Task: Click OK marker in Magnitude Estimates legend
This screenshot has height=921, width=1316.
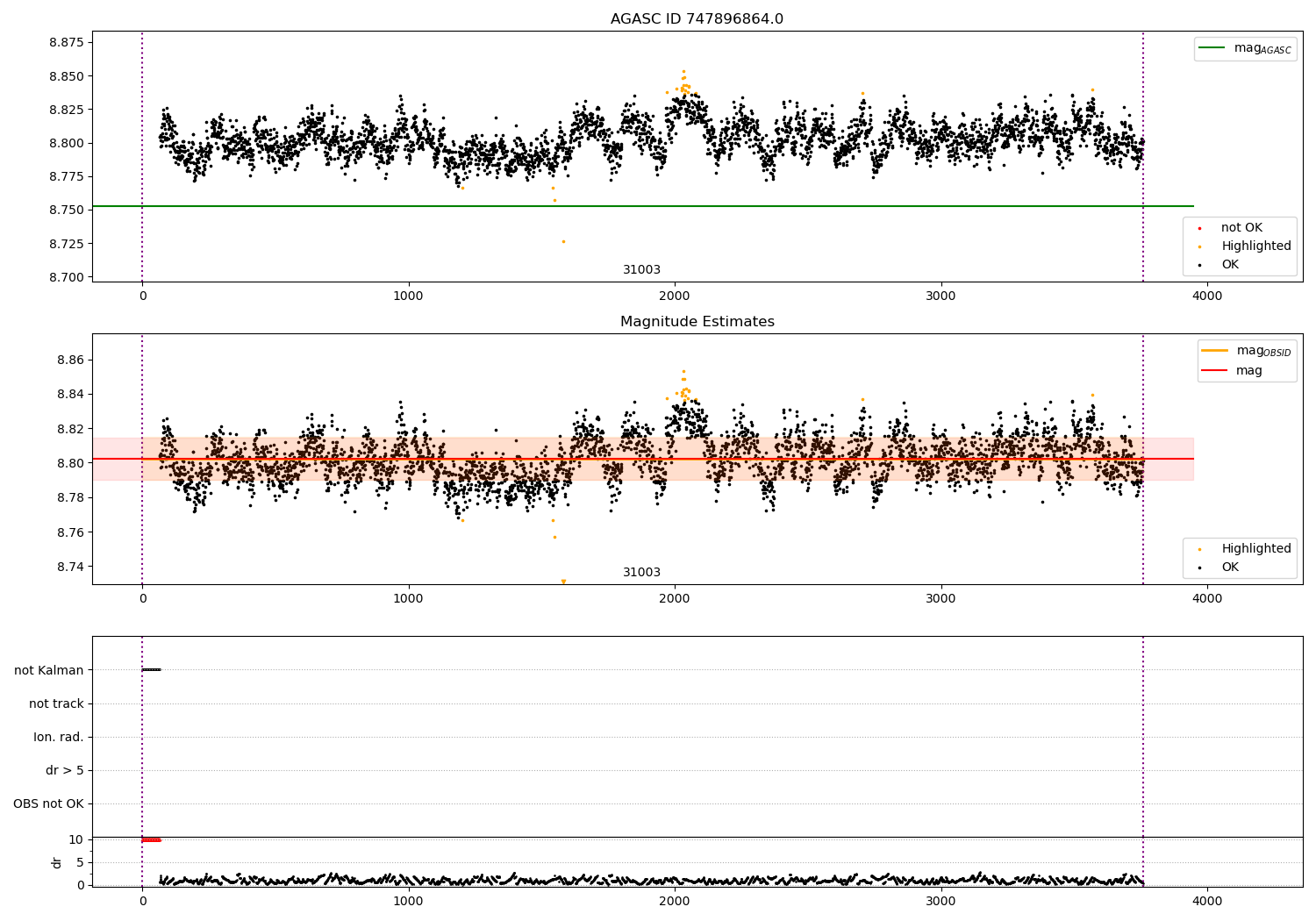Action: (x=1199, y=568)
